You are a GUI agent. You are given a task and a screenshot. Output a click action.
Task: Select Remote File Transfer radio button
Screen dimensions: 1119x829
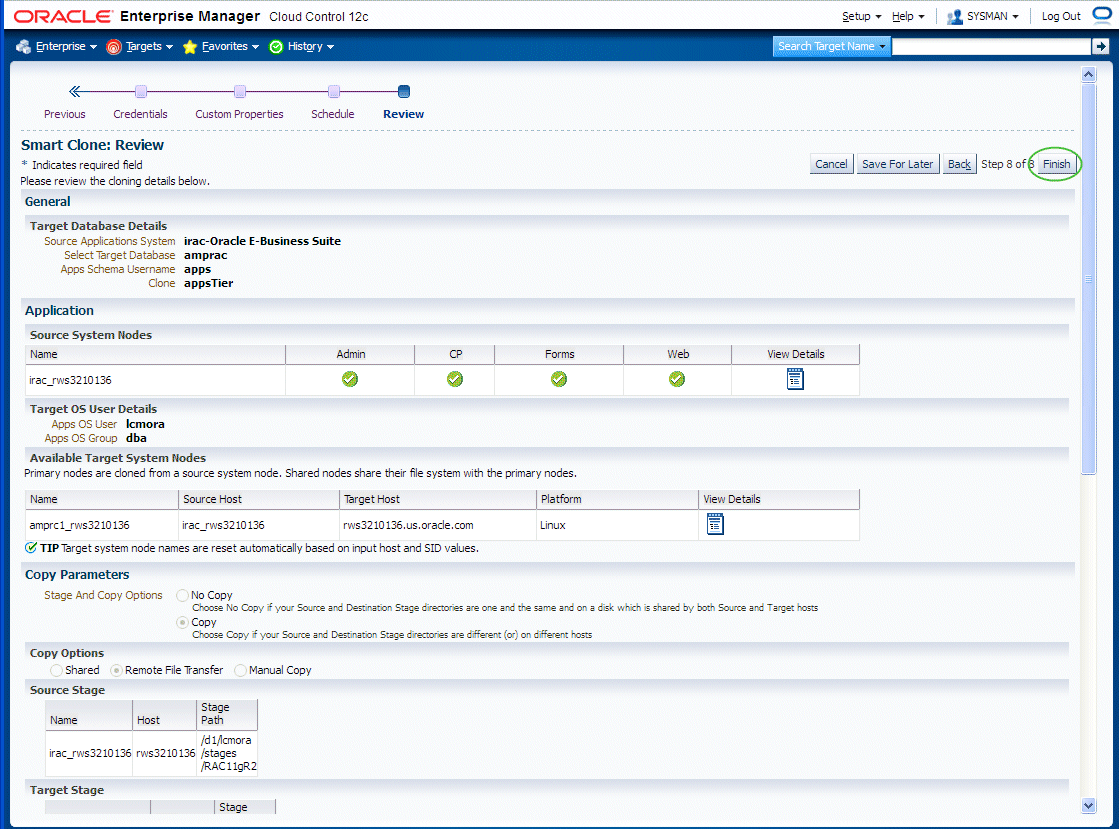tap(116, 670)
